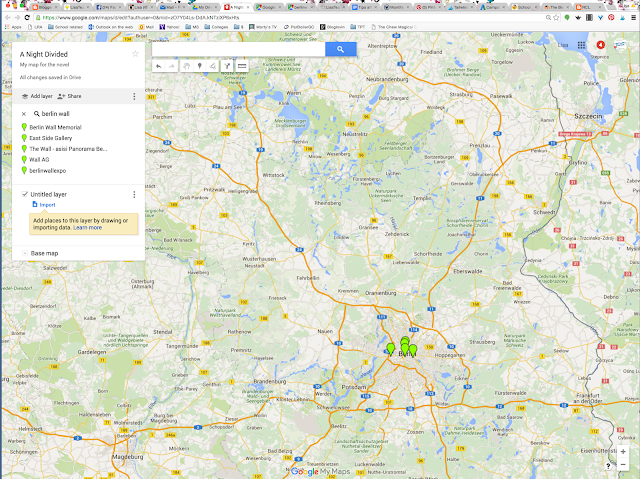Click the blue map search button
640x479 pixels.
click(x=340, y=49)
